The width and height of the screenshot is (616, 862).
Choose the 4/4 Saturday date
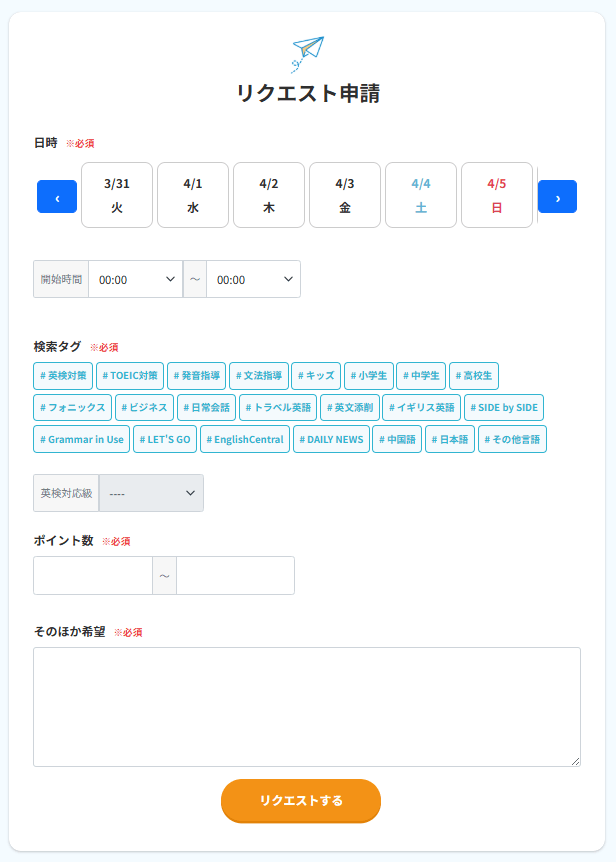[x=421, y=195]
